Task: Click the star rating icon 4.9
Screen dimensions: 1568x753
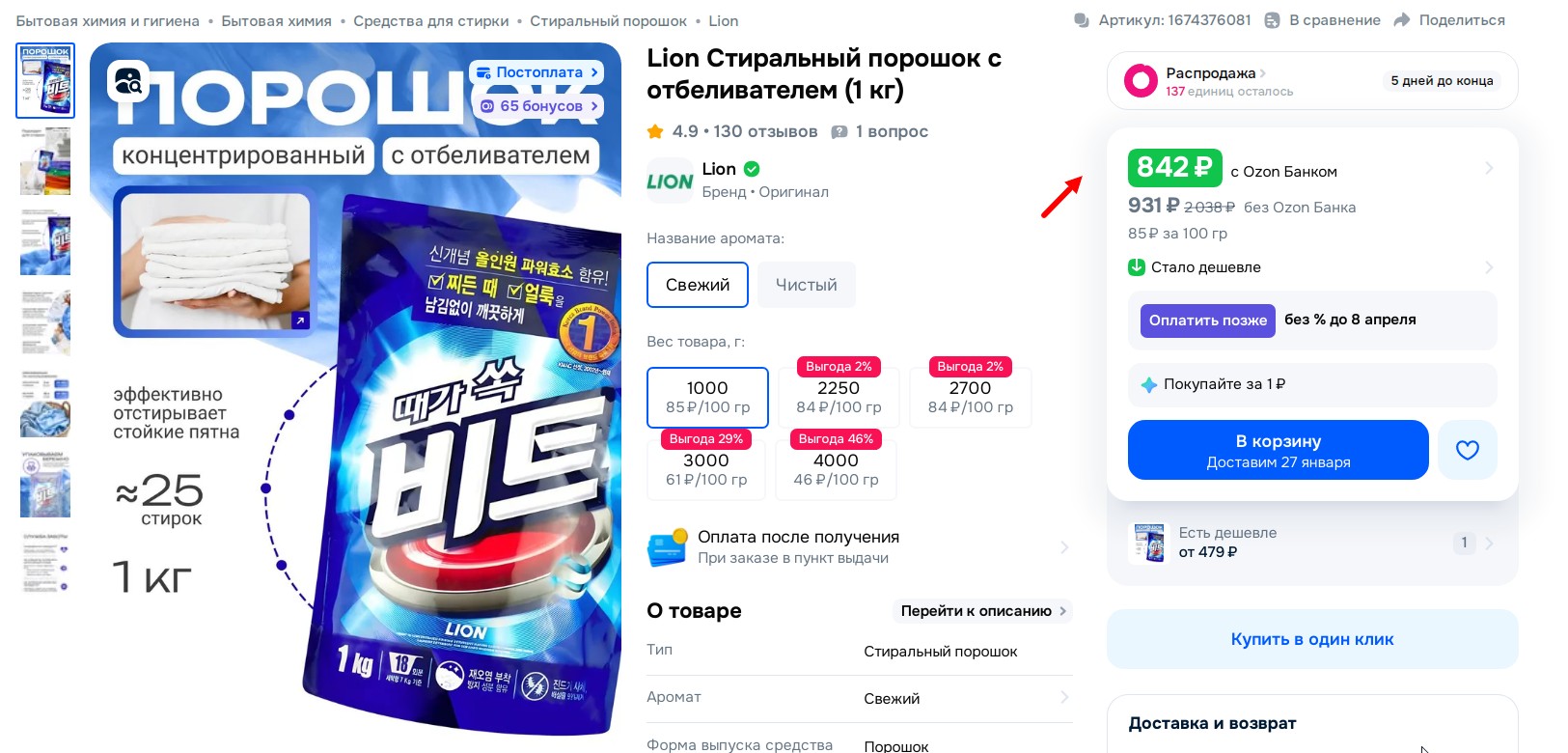Action: [x=655, y=131]
